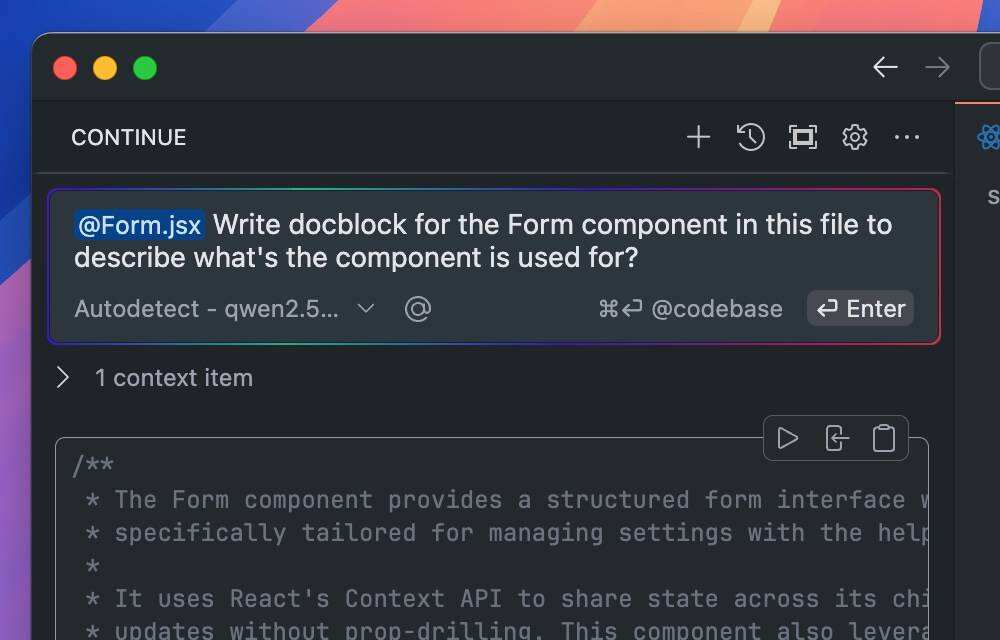Go back with the left arrow
Image resolution: width=1000 pixels, height=640 pixels.
[885, 67]
